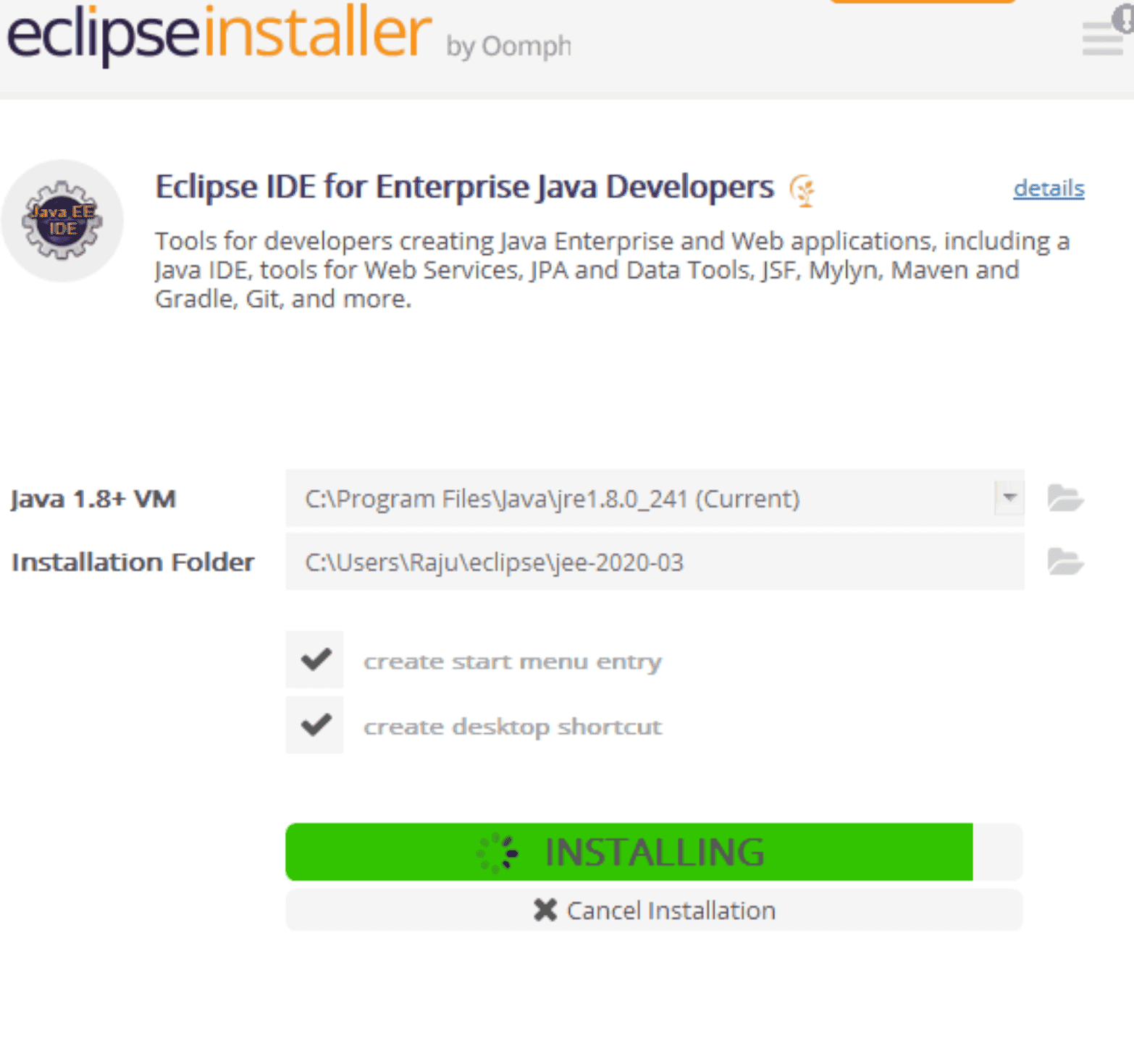The image size is (1134, 1064).
Task: Click the spinning progress indicator on INSTALLING
Action: coord(497,853)
